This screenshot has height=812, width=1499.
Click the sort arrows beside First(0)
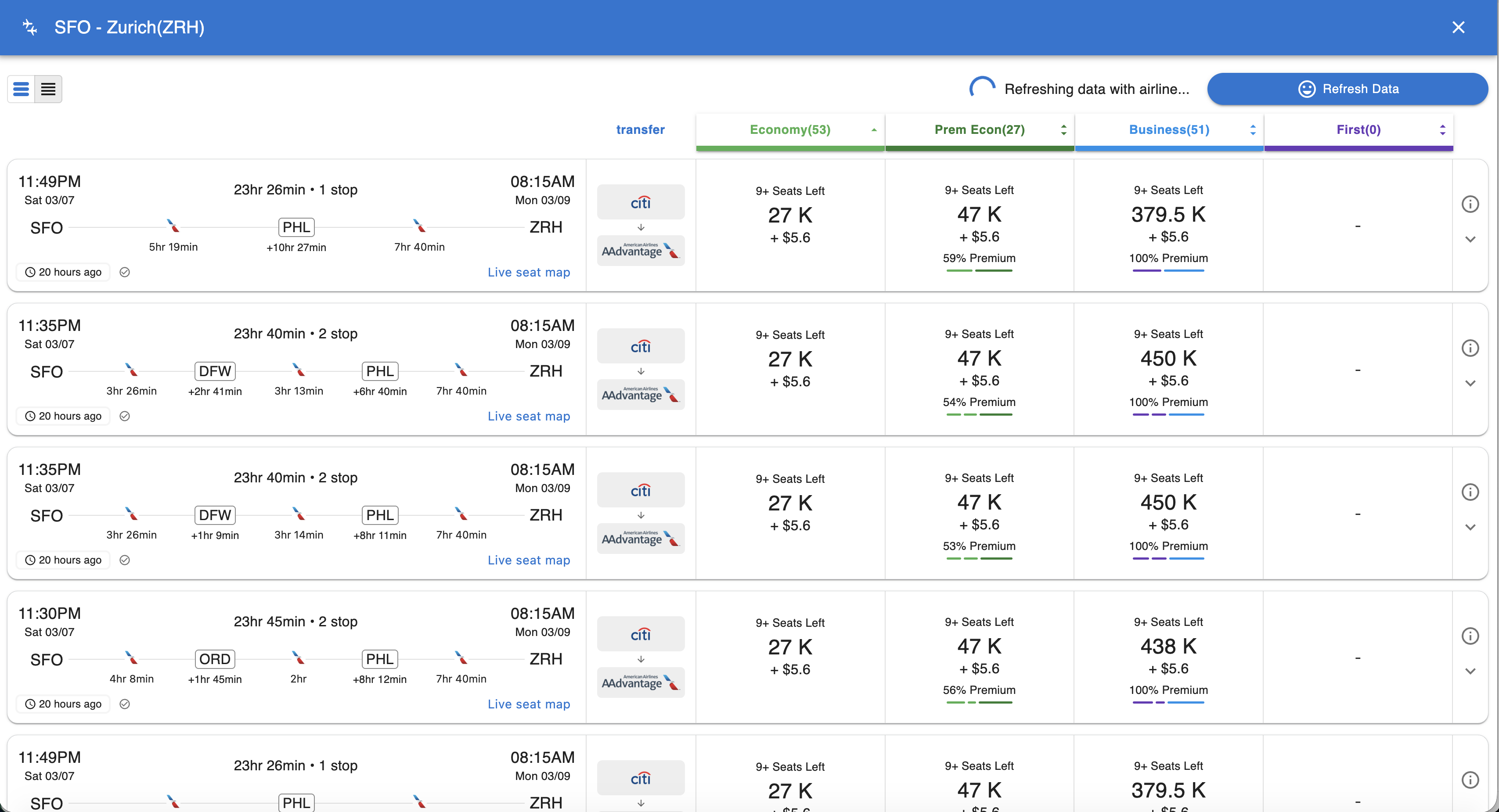click(1442, 130)
